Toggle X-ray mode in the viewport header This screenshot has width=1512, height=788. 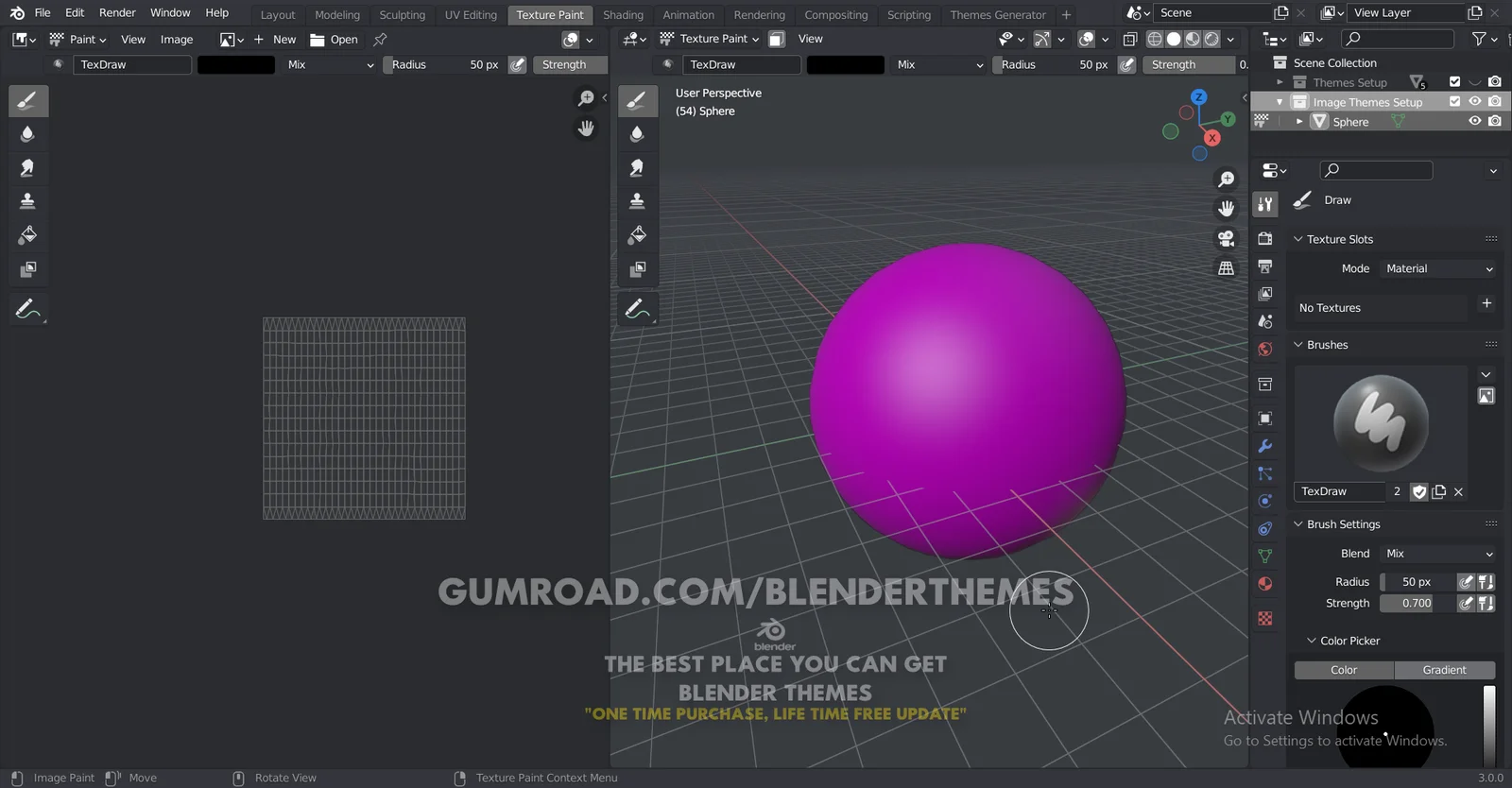click(x=1129, y=39)
